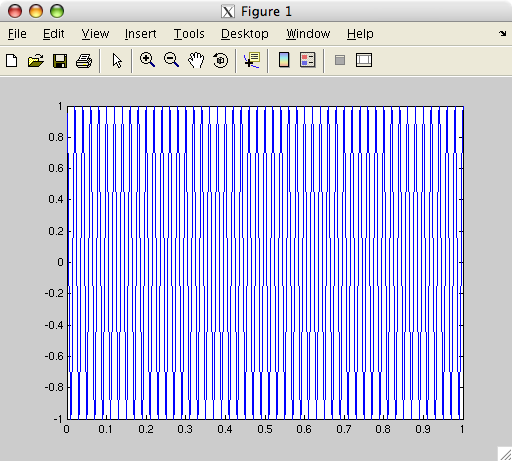Click the dock figure arrow at menu bar end

point(502,33)
